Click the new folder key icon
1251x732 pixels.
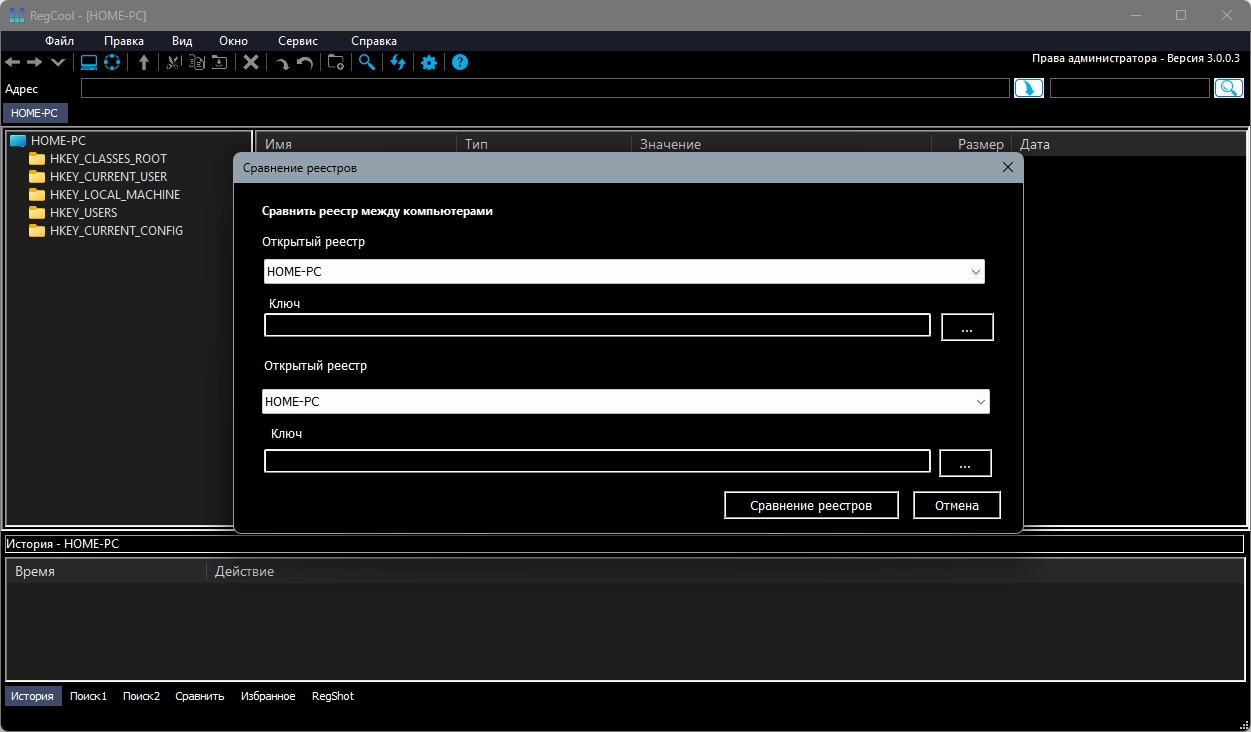tap(336, 63)
